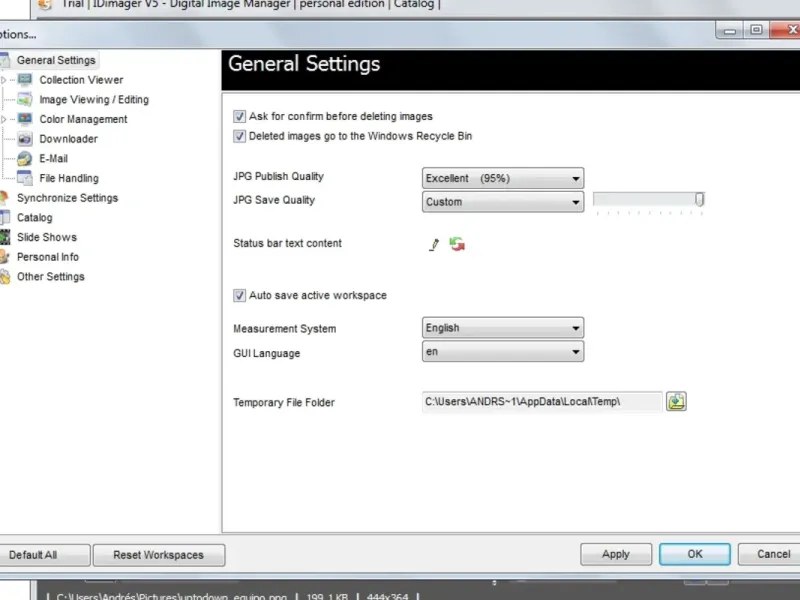
Task: Edit status bar text with pencil icon
Action: pyautogui.click(x=434, y=244)
